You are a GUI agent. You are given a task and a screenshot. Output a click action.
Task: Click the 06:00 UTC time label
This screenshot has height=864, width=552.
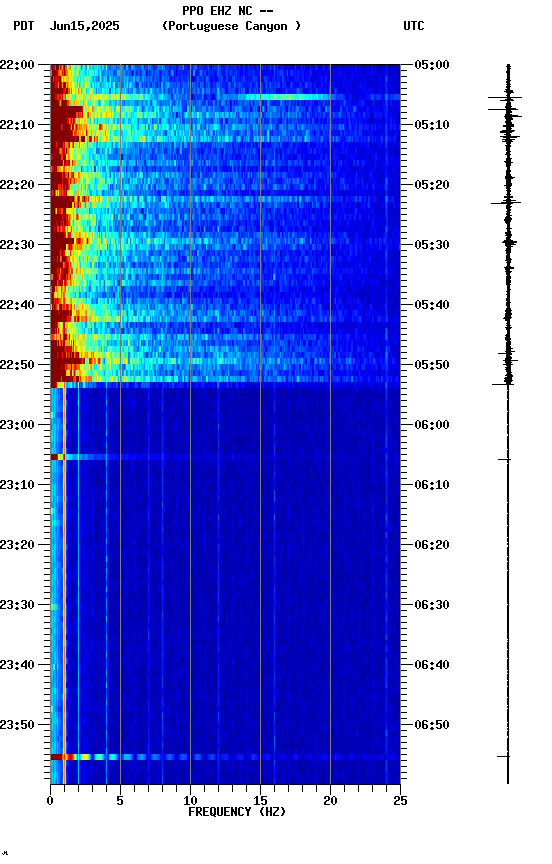(x=432, y=425)
